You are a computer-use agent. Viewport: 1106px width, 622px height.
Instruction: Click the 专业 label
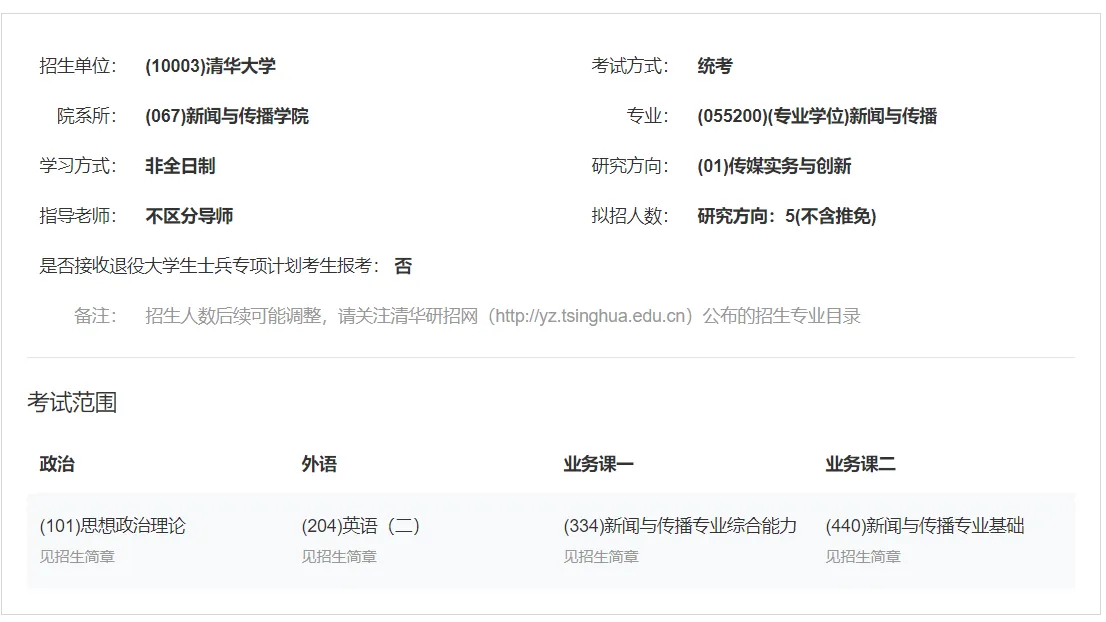coord(648,116)
